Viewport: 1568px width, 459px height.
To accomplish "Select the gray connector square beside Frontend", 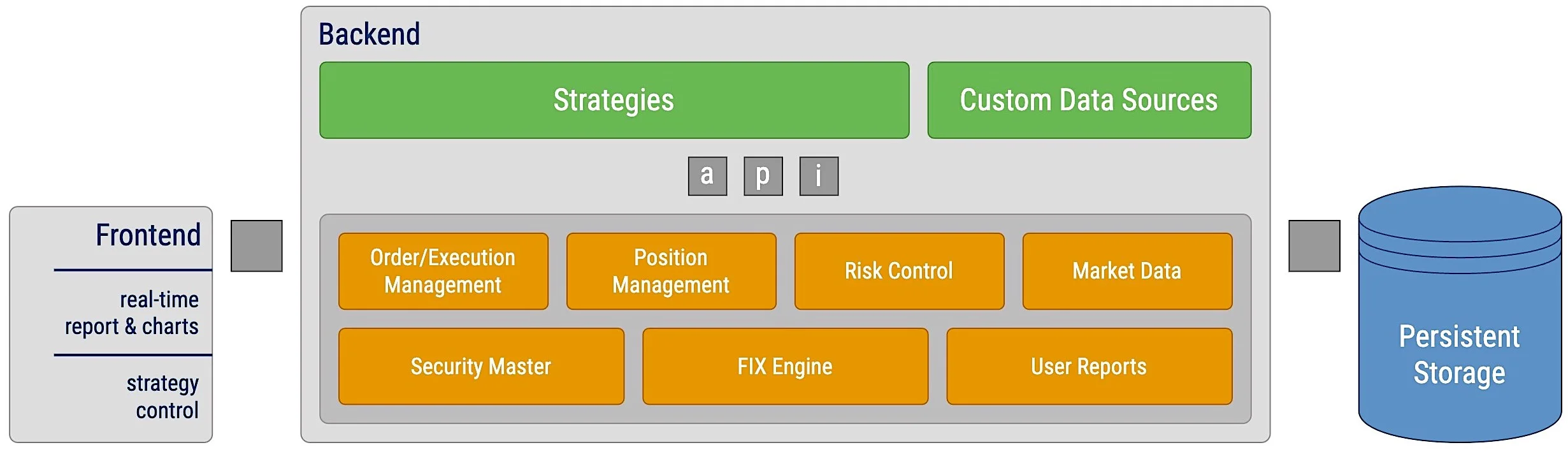I will click(257, 246).
